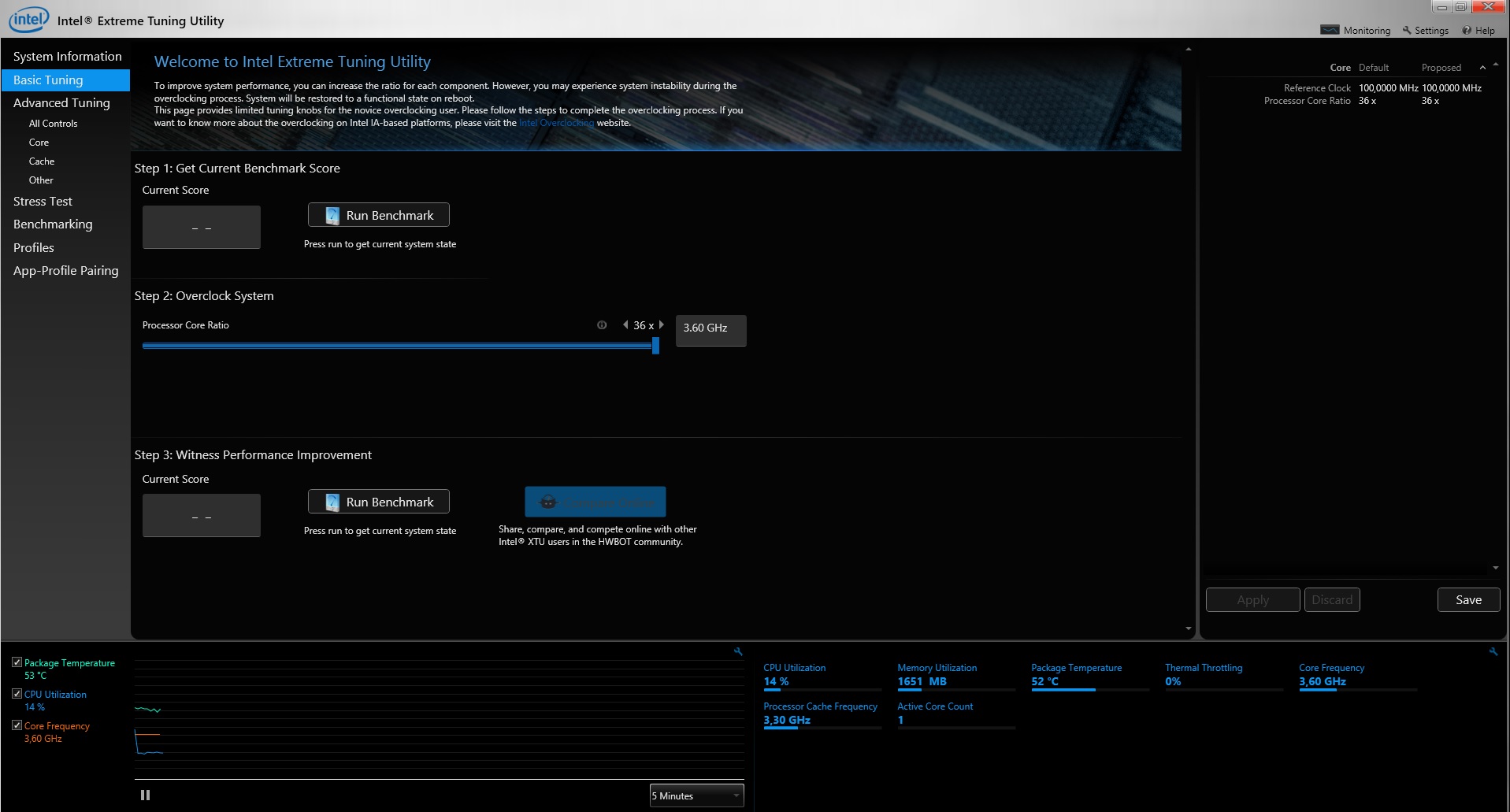Select System Information in sidebar
1510x812 pixels.
67,57
